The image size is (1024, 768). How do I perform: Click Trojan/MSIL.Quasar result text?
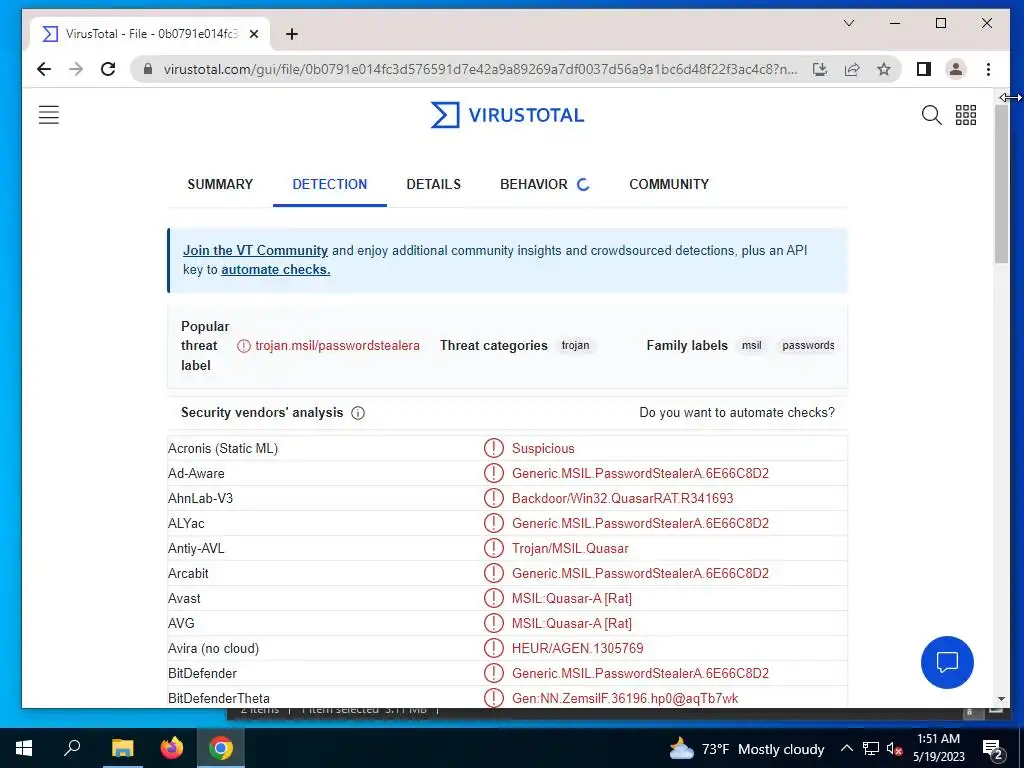tap(570, 549)
